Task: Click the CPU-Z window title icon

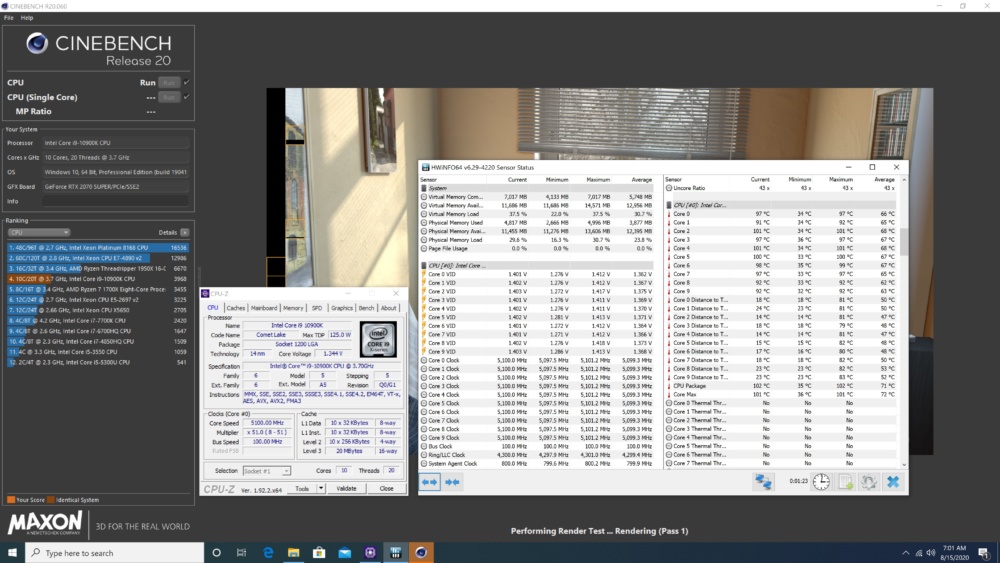Action: coord(205,293)
